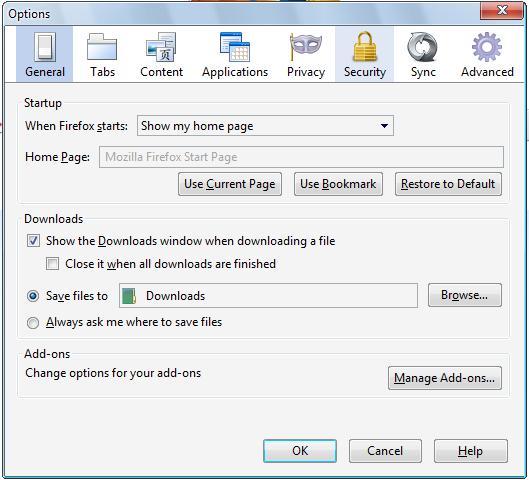529x480 pixels.
Task: Click the Use Bookmark button
Action: click(338, 184)
